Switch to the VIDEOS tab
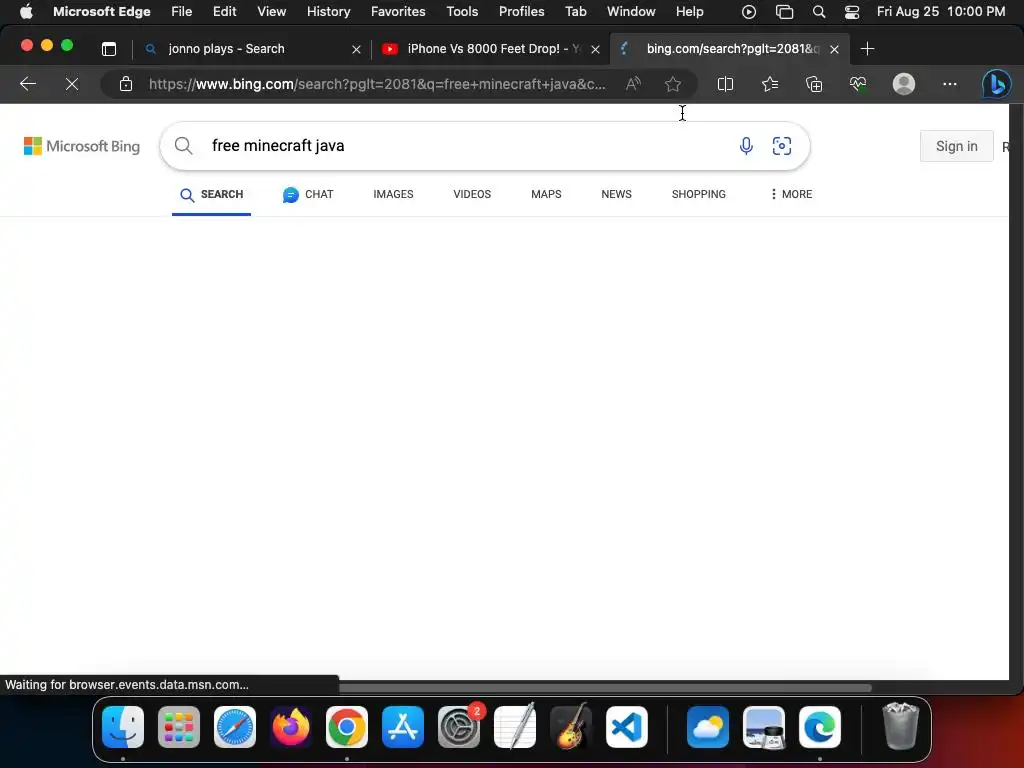 pyautogui.click(x=472, y=195)
